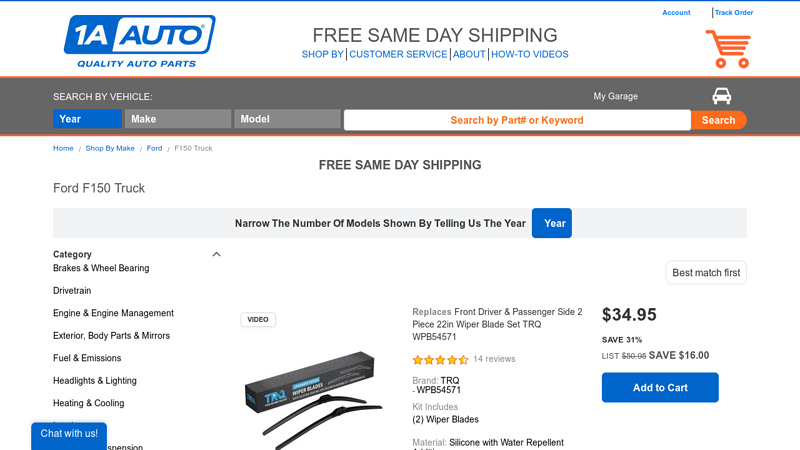The image size is (800, 450).
Task: Open the Best match first sort menu
Action: coord(706,273)
